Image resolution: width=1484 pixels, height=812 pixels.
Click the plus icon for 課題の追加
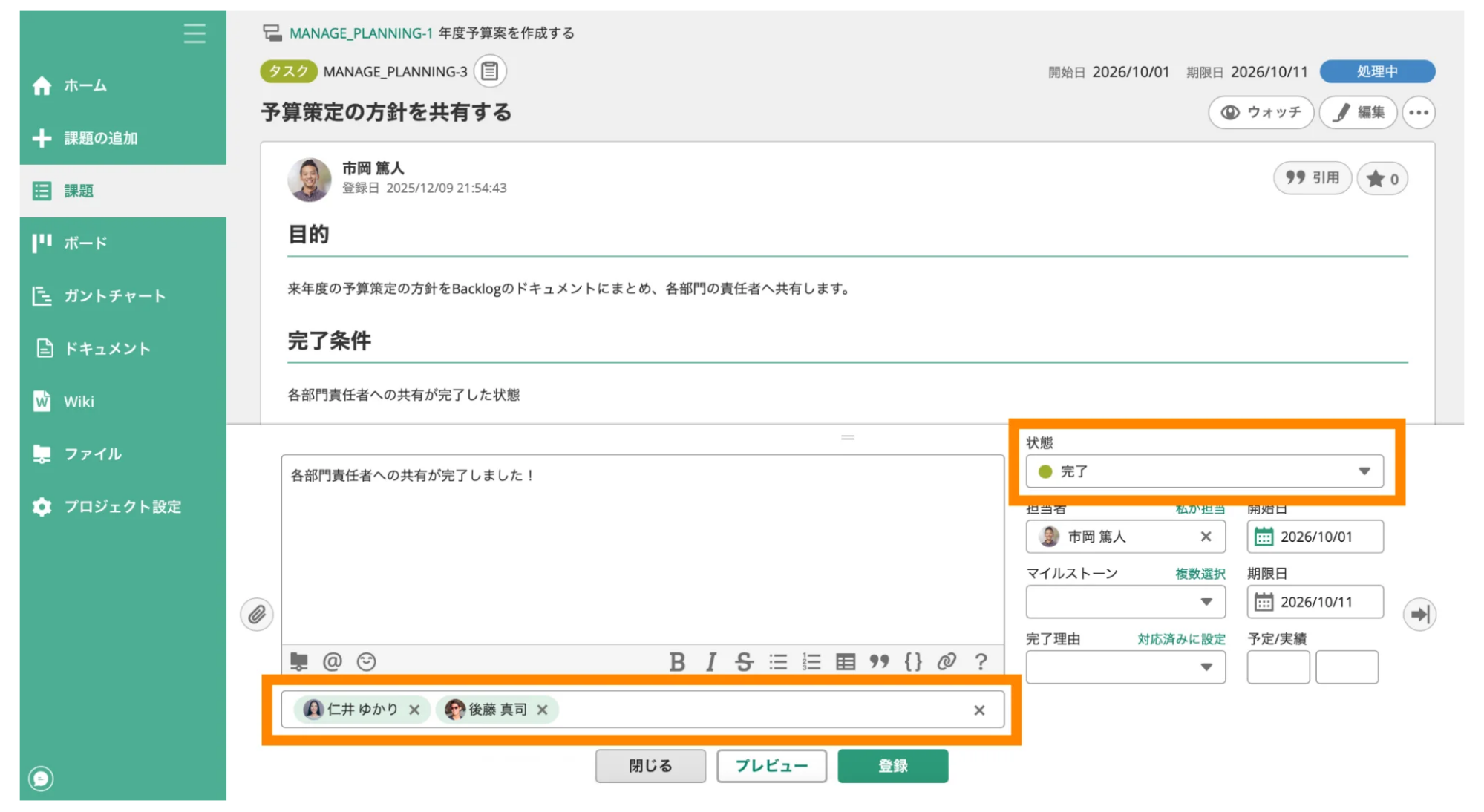coord(42,138)
